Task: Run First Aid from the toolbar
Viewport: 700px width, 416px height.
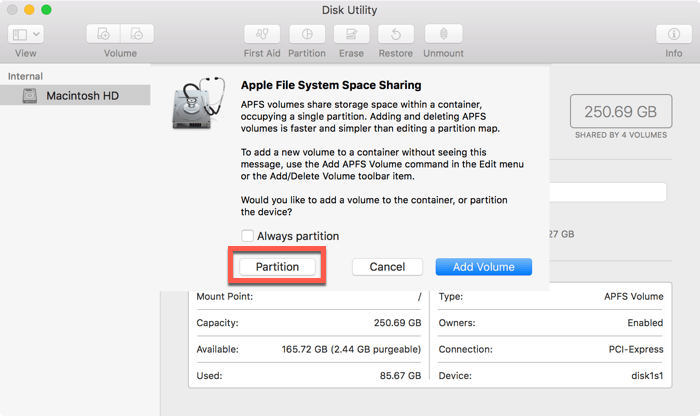Action: [x=262, y=34]
